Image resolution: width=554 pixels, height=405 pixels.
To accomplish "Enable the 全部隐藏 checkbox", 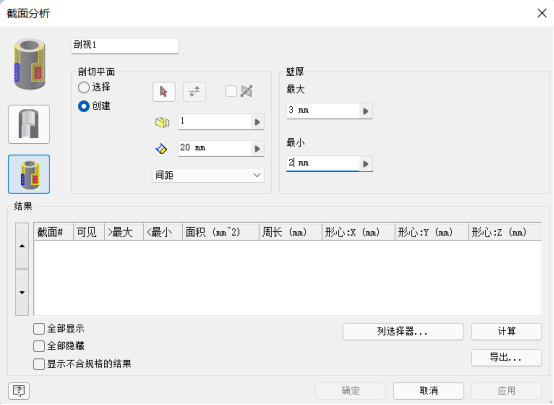I will click(x=39, y=346).
